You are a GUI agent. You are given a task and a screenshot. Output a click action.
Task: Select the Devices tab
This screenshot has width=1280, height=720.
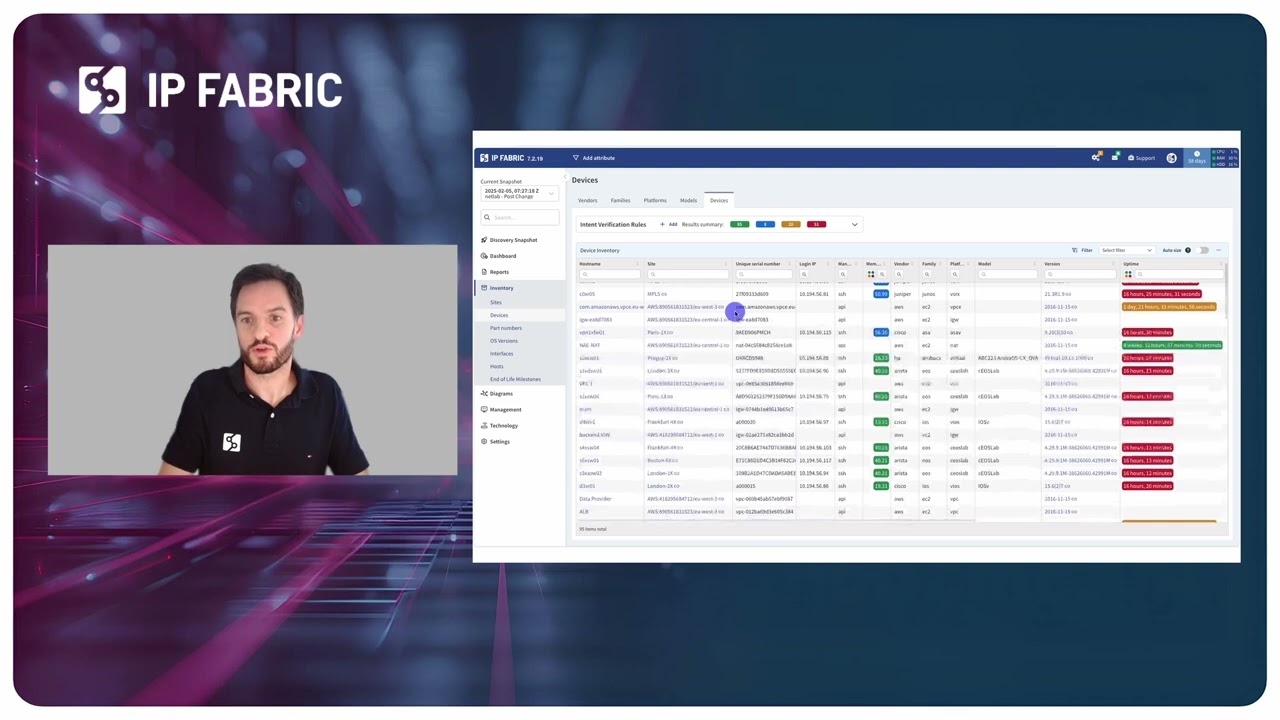click(719, 201)
